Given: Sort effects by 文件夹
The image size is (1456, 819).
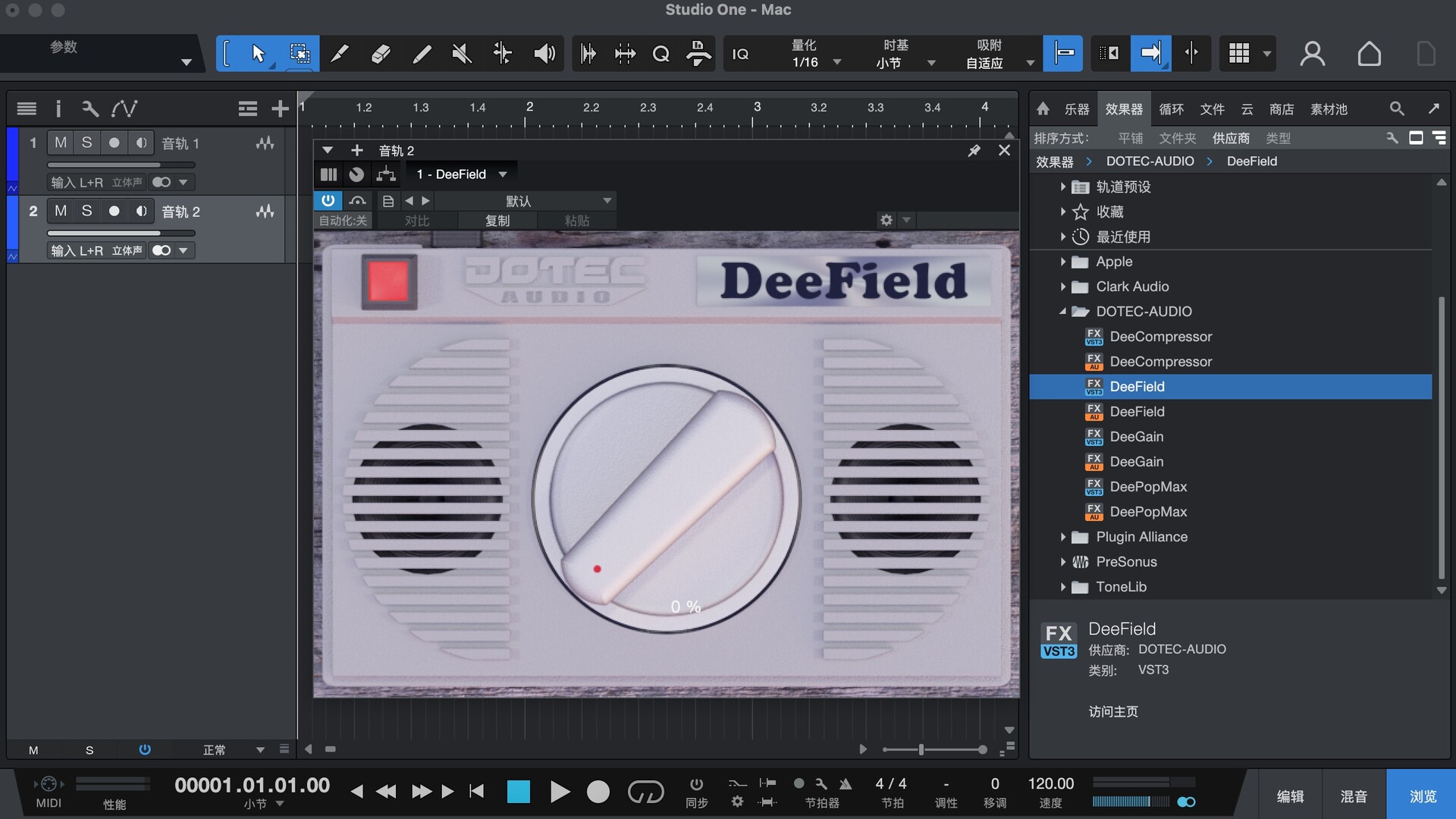Looking at the screenshot, I should pos(1177,138).
